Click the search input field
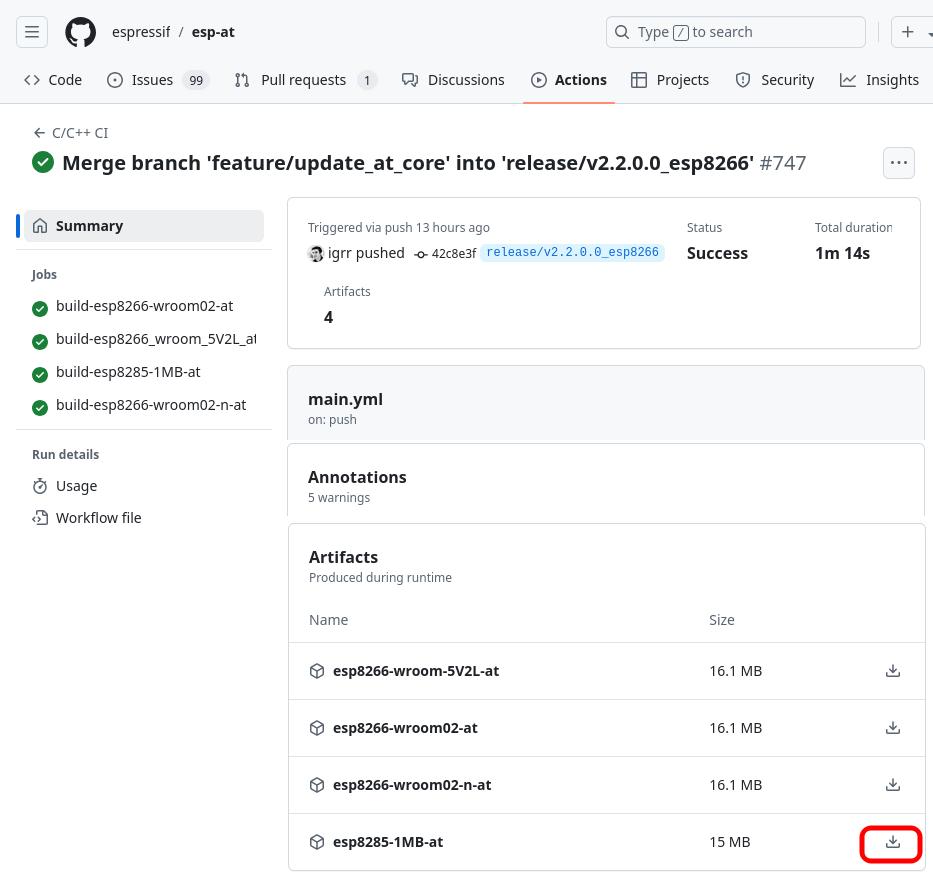 click(735, 32)
